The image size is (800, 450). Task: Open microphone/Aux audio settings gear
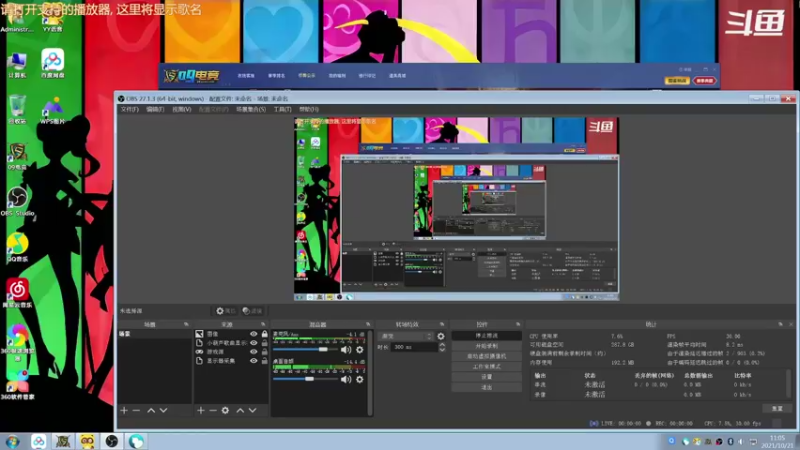360,349
